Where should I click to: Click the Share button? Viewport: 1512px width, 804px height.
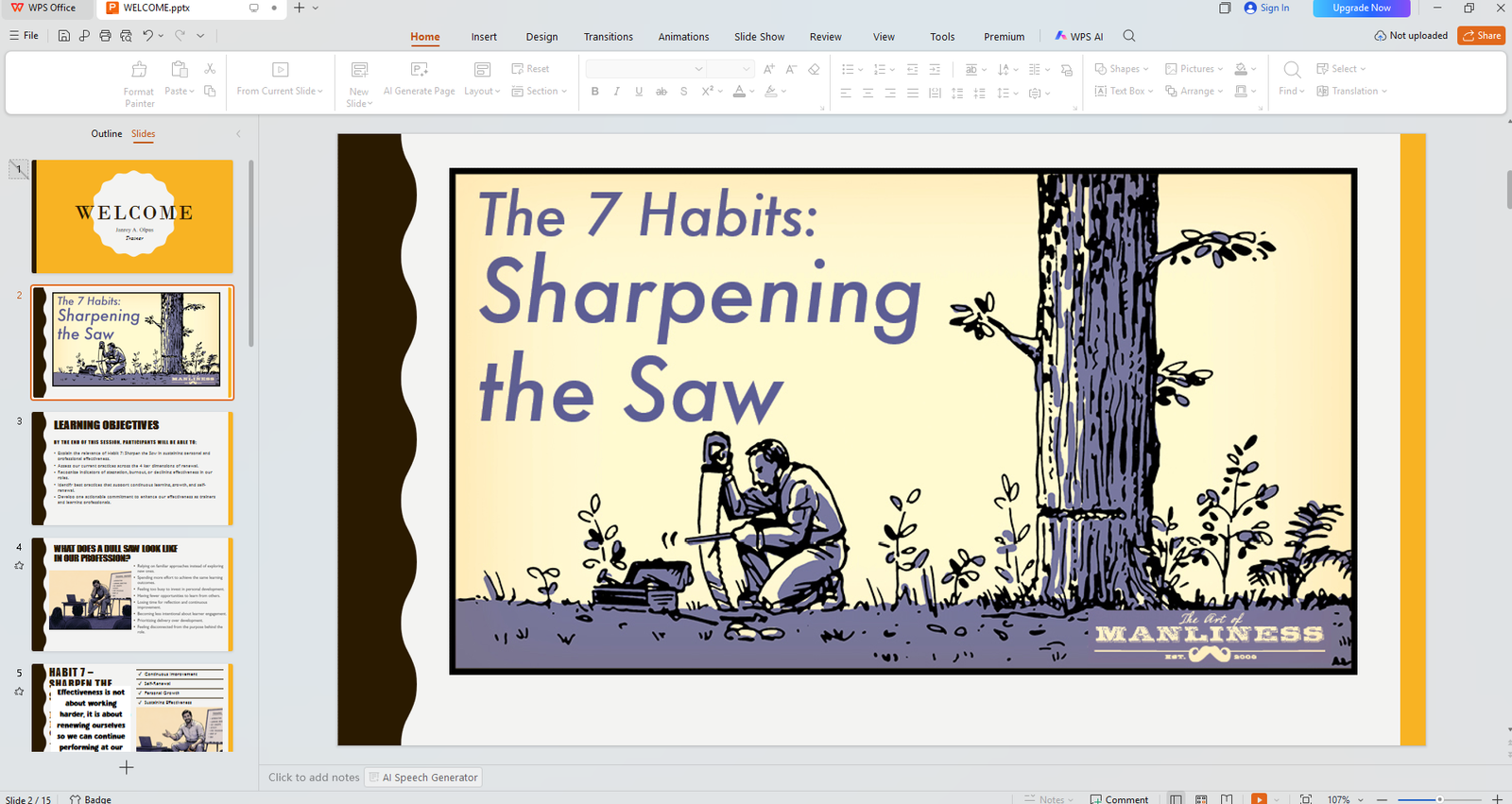[x=1481, y=36]
